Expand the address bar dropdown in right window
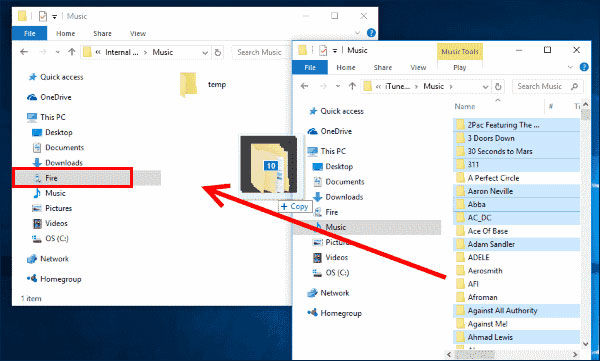600x361 pixels. tap(485, 87)
